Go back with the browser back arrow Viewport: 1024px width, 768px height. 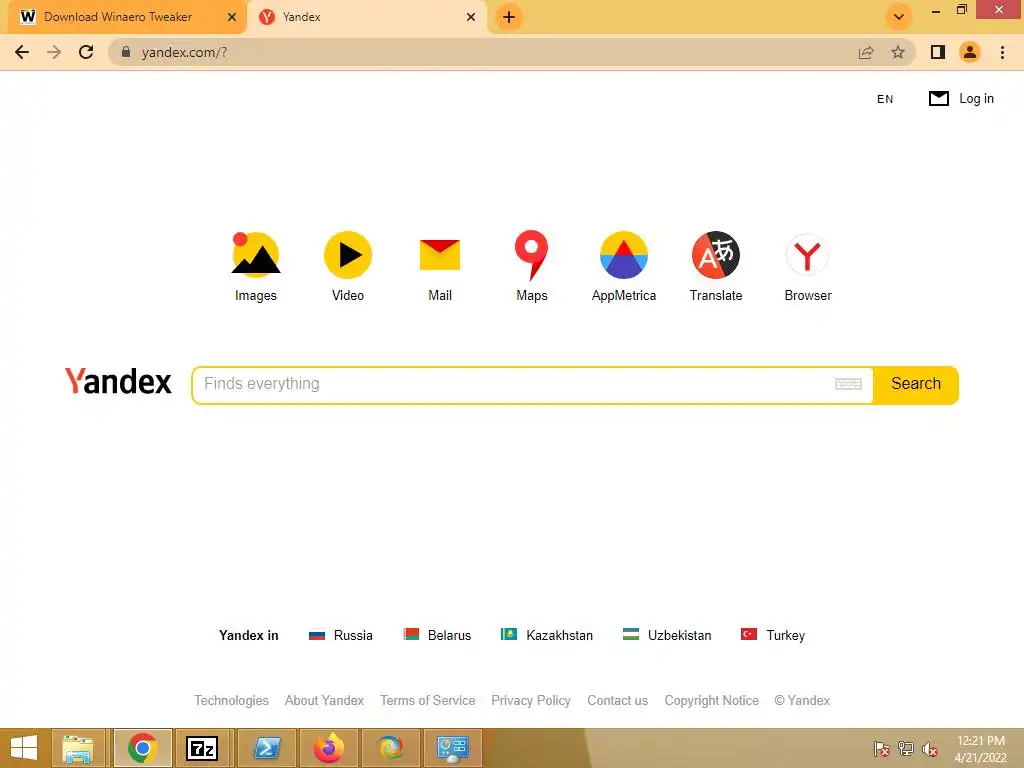tap(22, 52)
